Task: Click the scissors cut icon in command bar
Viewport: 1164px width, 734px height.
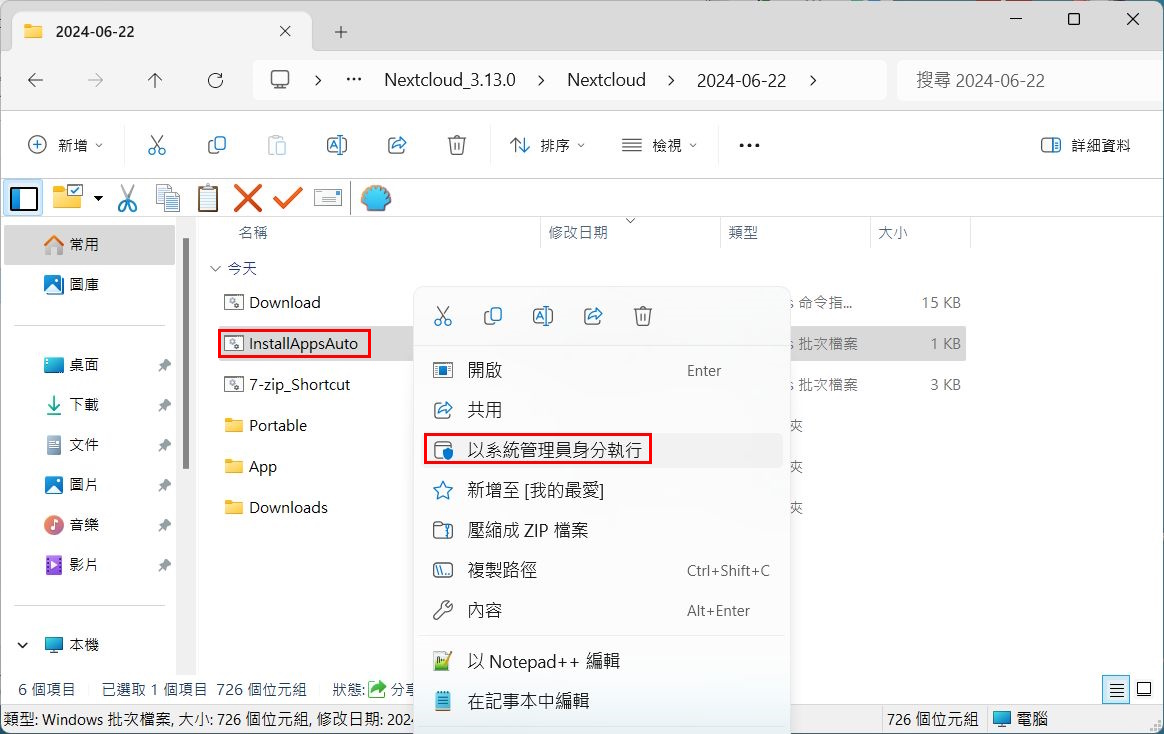Action: (x=157, y=145)
